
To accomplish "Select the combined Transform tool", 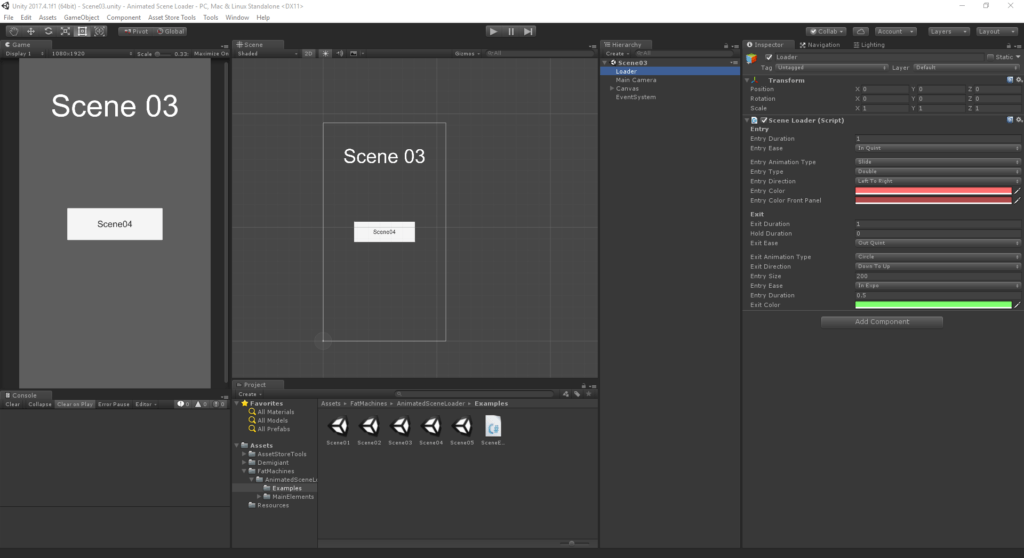I will [99, 31].
